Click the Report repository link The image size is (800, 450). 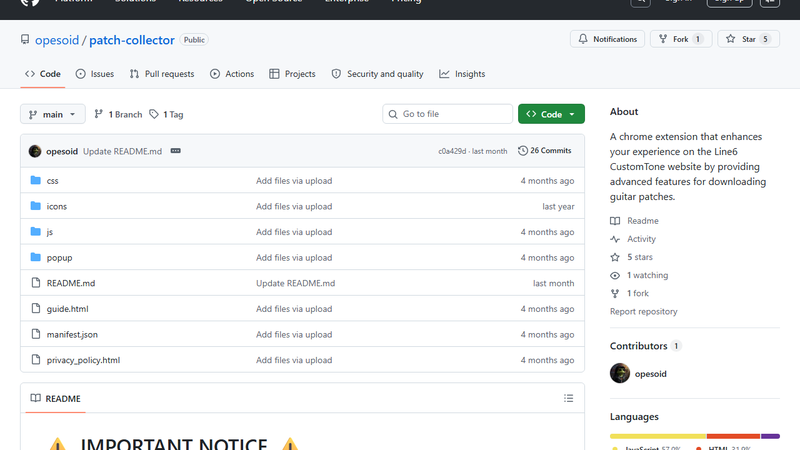point(643,311)
